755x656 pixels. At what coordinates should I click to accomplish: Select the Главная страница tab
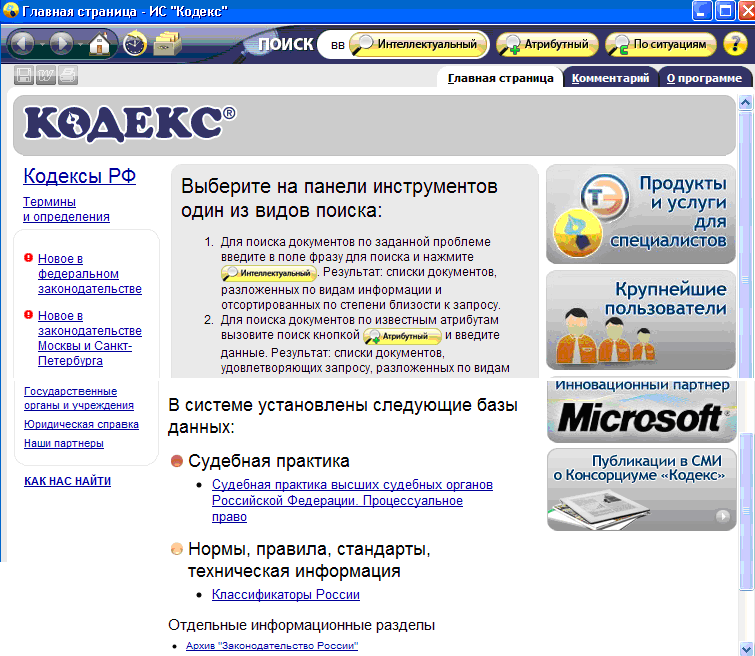click(500, 78)
